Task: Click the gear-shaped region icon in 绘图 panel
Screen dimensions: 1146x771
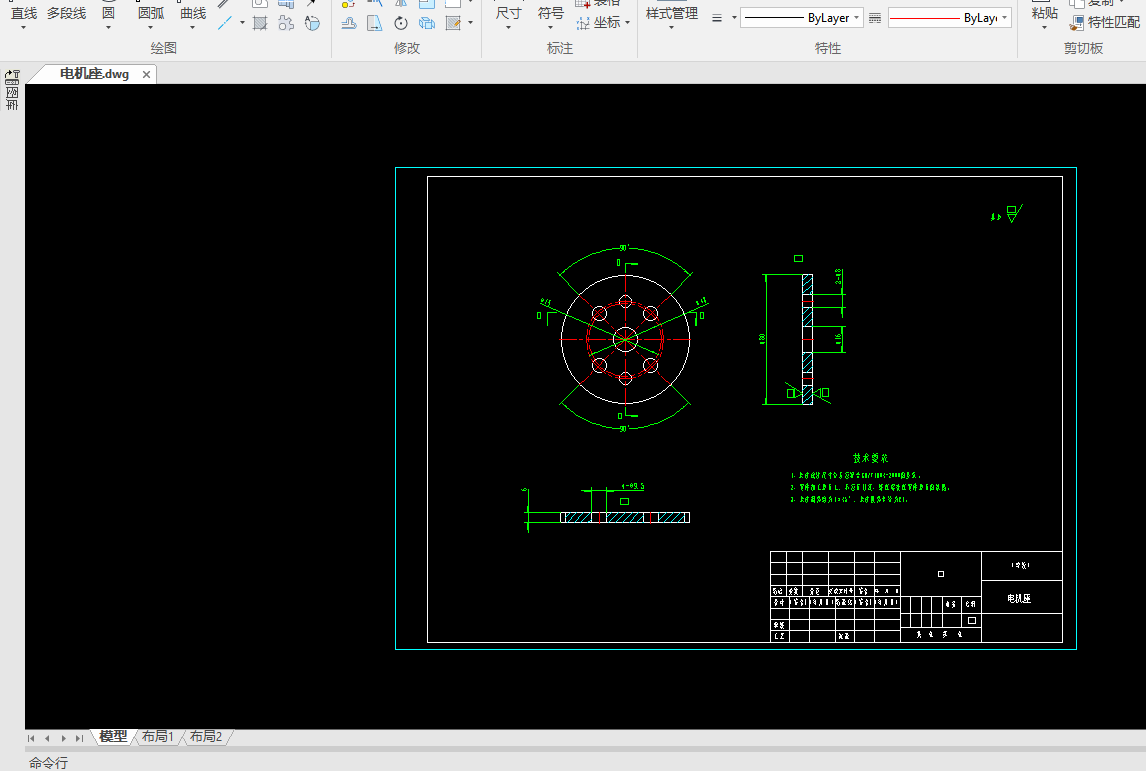Action: click(286, 23)
